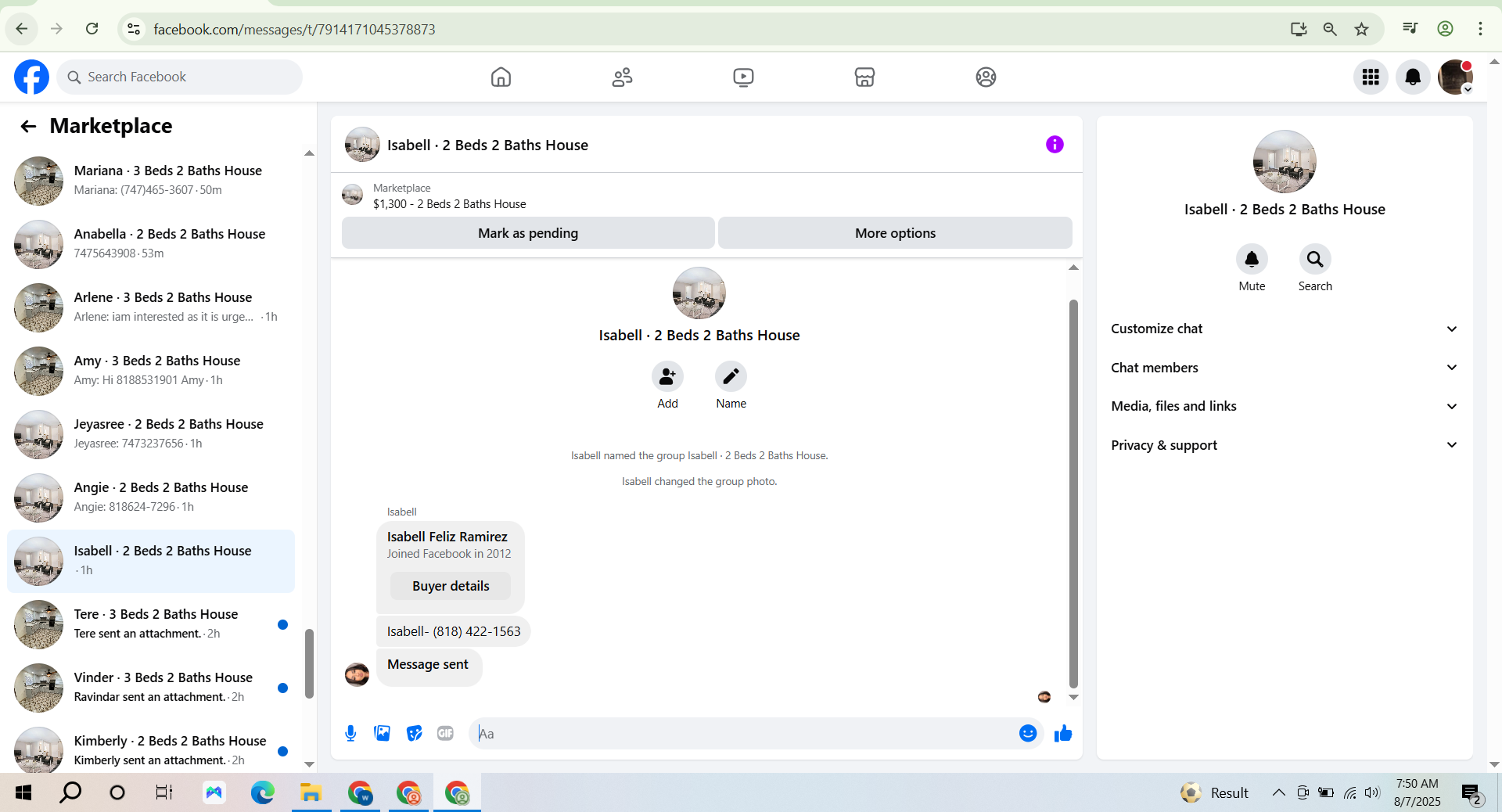Click Mark as pending button
The width and height of the screenshot is (1502, 812).
pos(528,233)
